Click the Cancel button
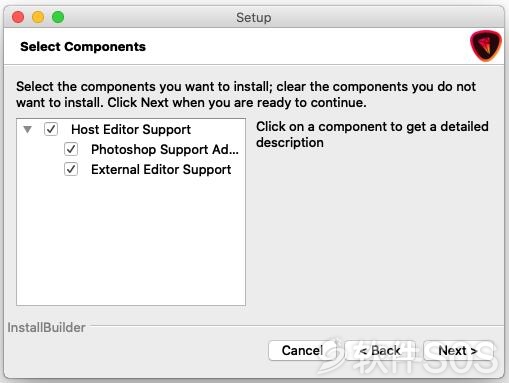Viewport: 509px width, 383px height. (x=302, y=350)
